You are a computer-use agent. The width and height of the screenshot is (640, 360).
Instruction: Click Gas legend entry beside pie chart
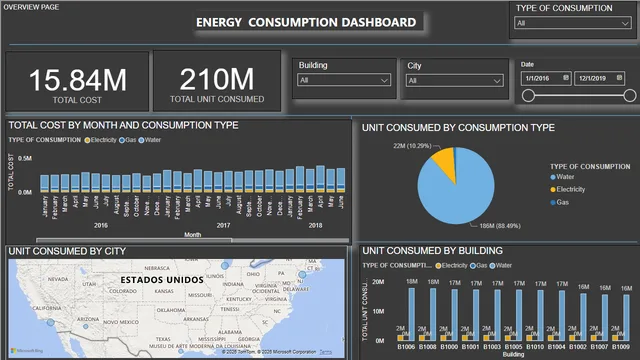[559, 202]
